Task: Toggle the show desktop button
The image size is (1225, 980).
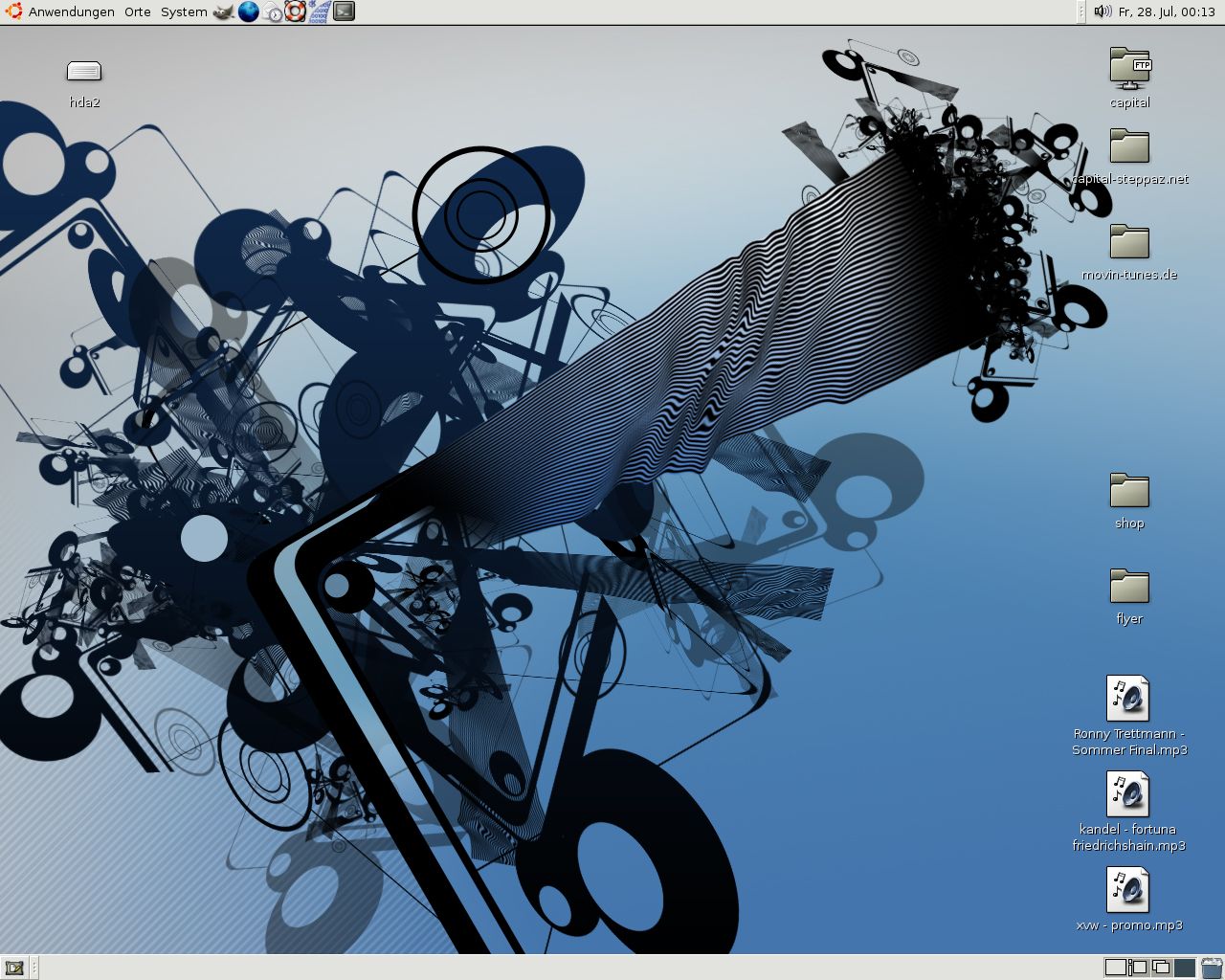Action: pos(13,968)
